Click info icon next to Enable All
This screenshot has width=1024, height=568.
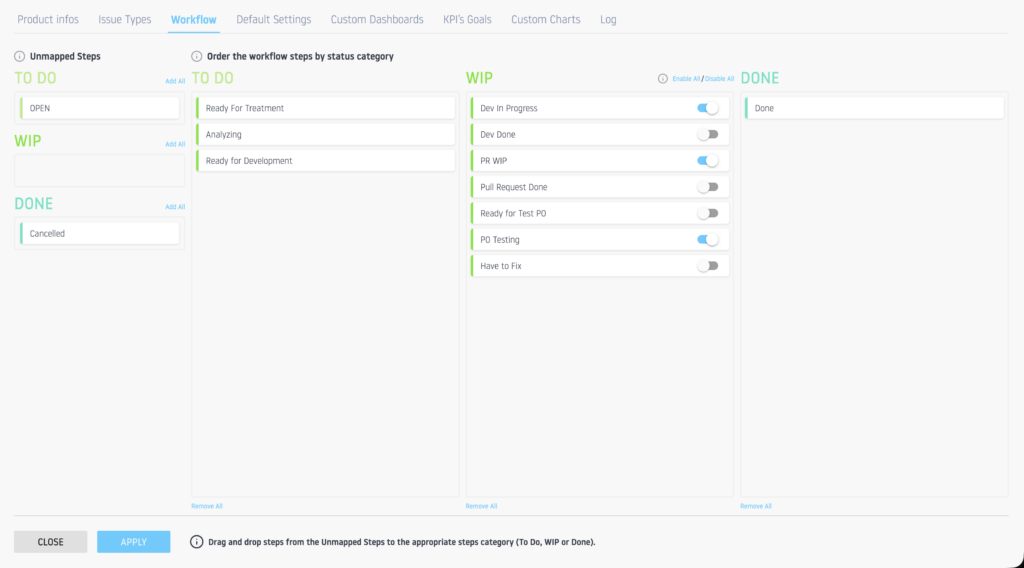[662, 79]
